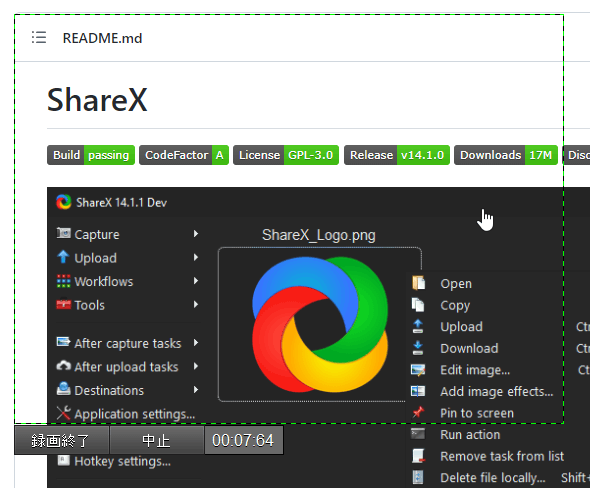This screenshot has width=590, height=488.
Task: Click the Add image effects icon
Action: (x=418, y=391)
